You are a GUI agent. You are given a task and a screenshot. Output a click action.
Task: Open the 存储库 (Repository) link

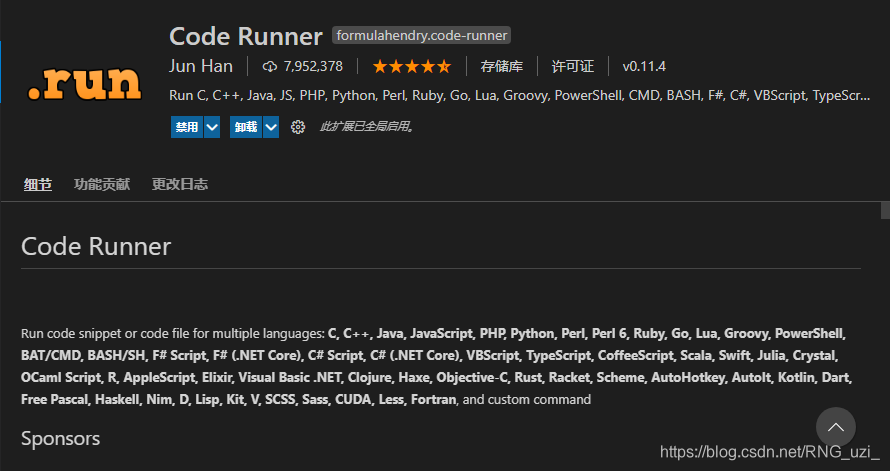pos(501,66)
